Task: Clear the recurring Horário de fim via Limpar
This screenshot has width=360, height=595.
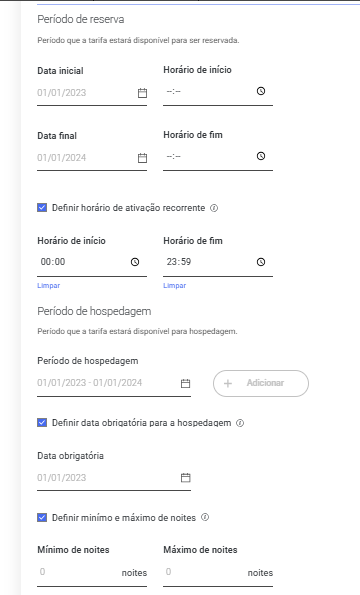Action: (174, 285)
